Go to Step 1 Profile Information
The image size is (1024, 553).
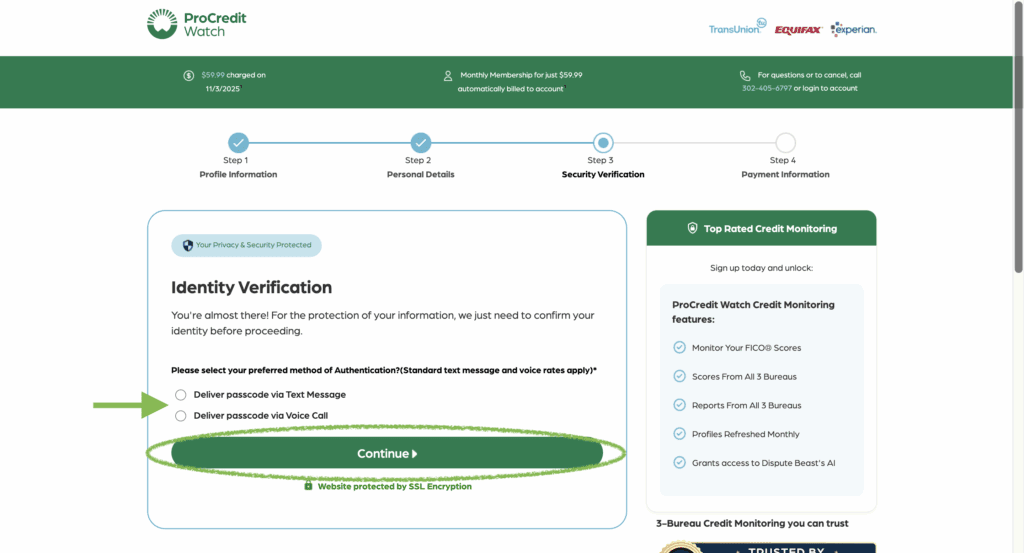click(238, 143)
